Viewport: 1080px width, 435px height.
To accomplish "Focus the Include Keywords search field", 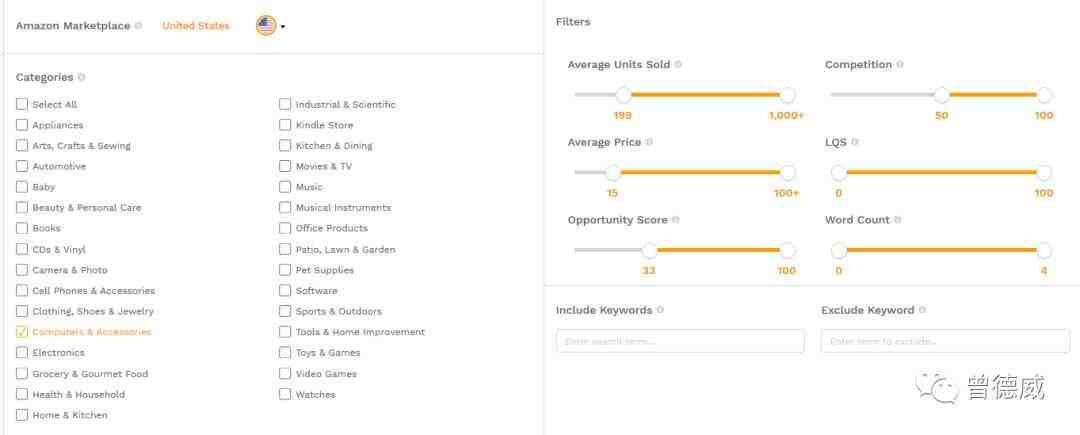I will pos(680,341).
